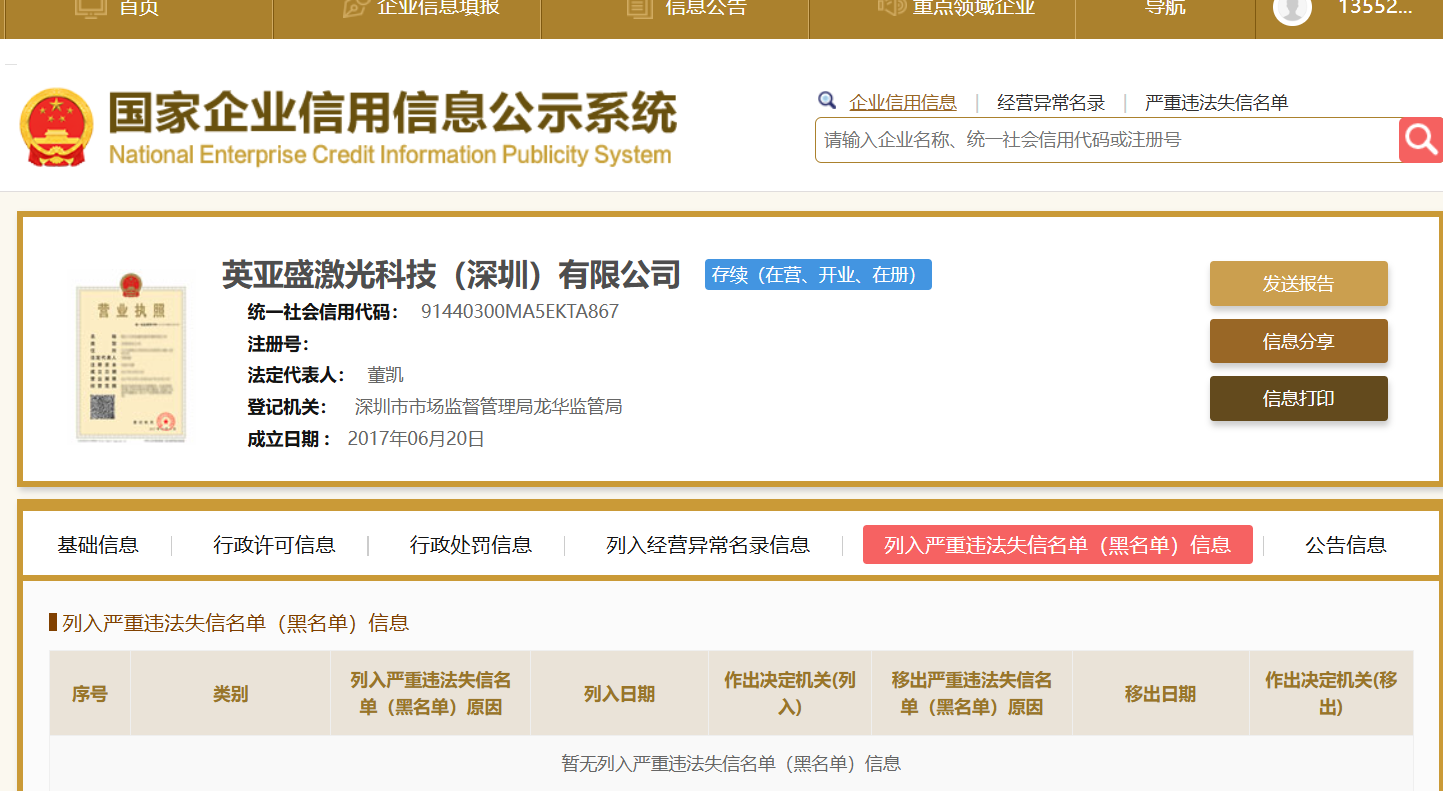Viewport: 1443px width, 791px height.
Task: Click the account number 13552...
Action: [1375, 8]
